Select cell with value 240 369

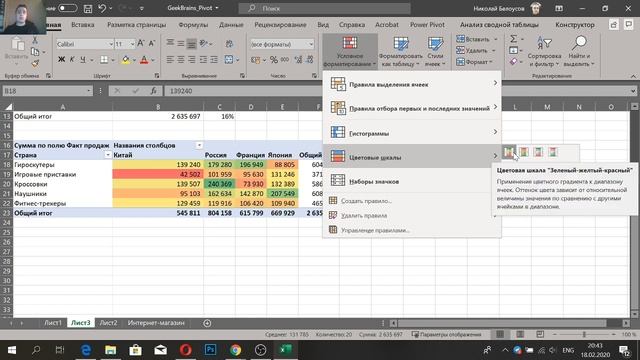[219, 184]
